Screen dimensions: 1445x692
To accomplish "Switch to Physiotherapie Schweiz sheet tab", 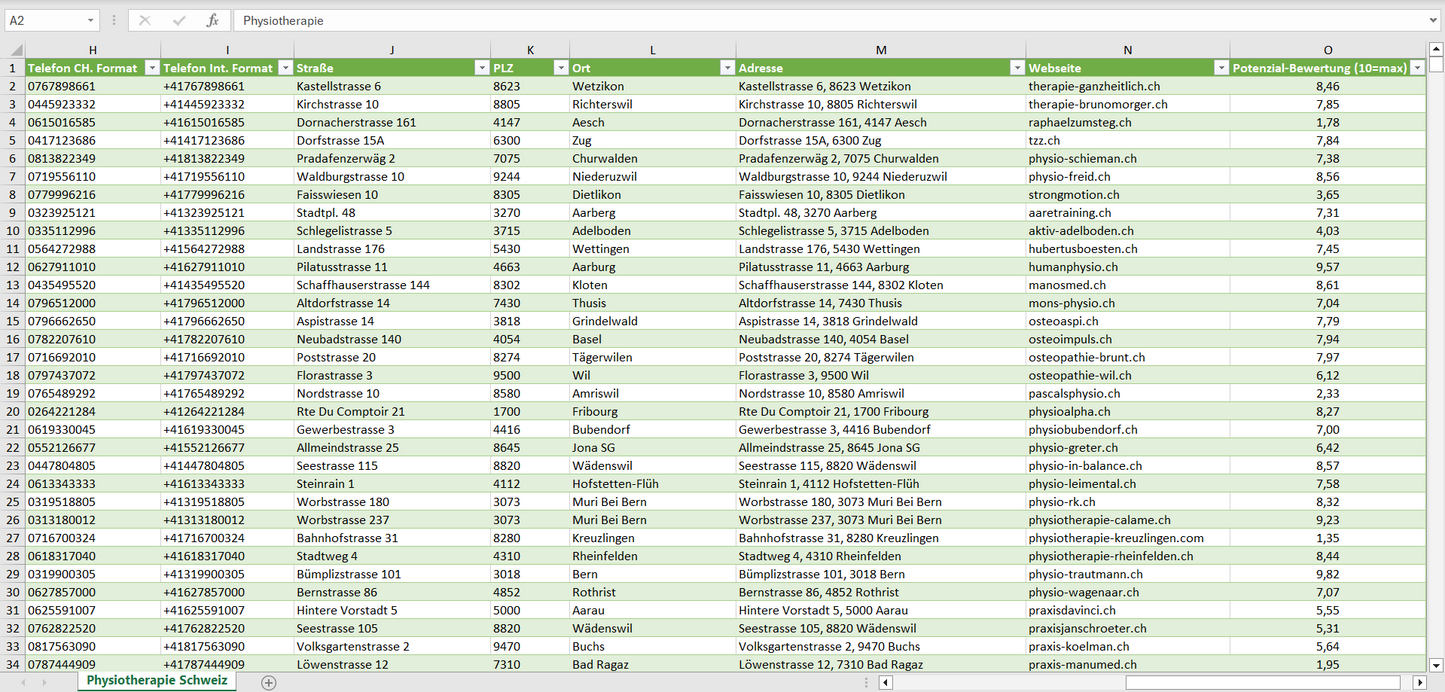I will [157, 680].
